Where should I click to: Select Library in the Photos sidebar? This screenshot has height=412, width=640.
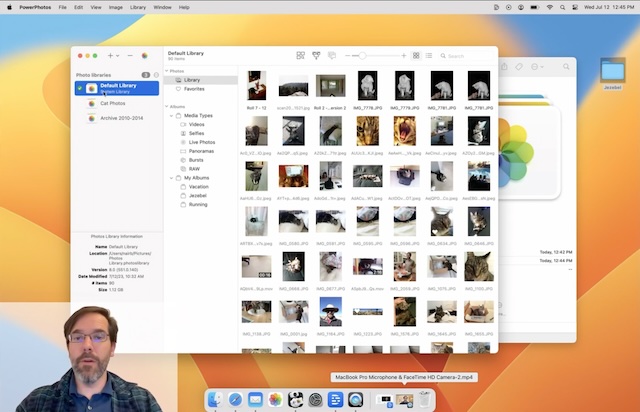tap(201, 80)
